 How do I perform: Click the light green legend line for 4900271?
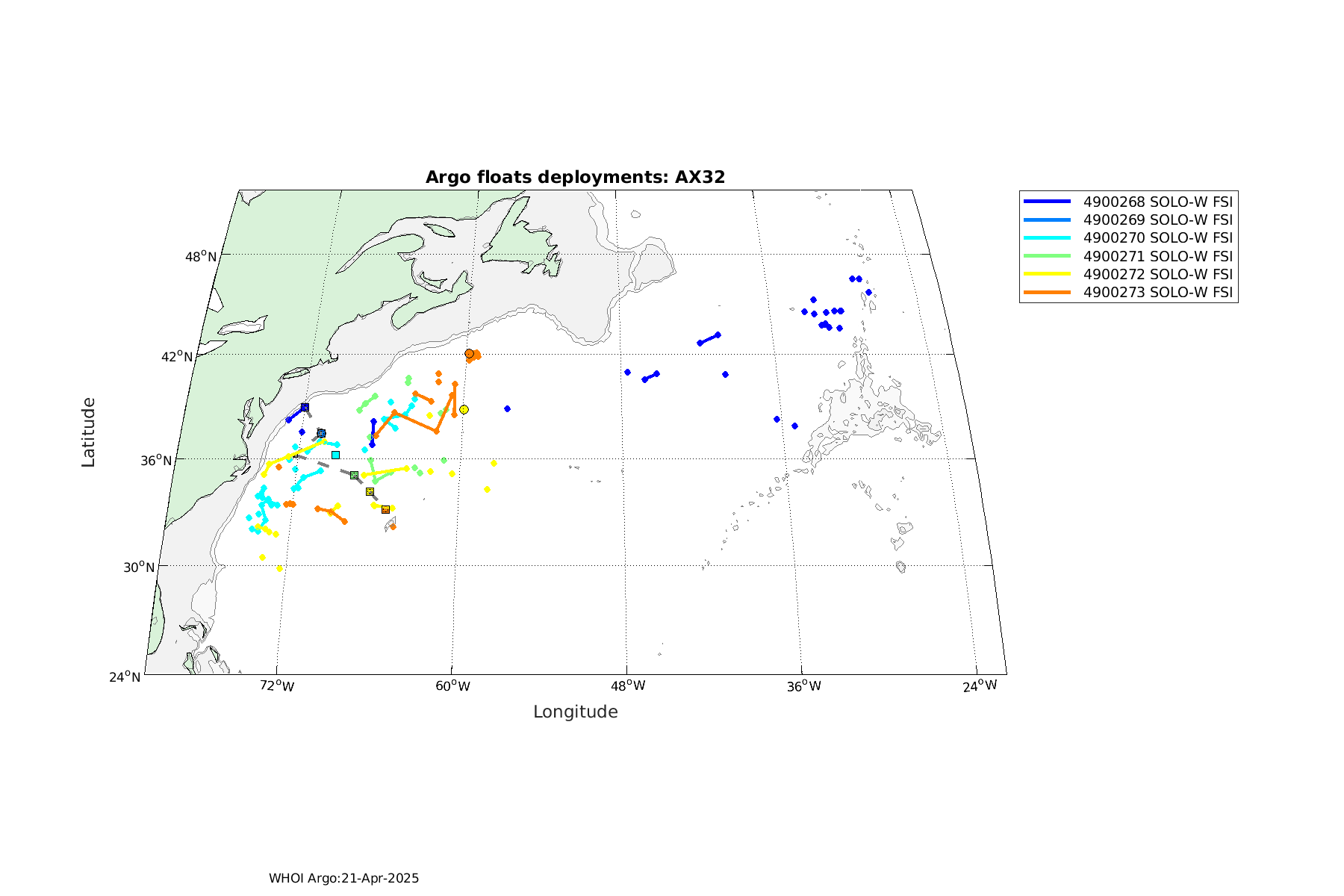[1048, 256]
